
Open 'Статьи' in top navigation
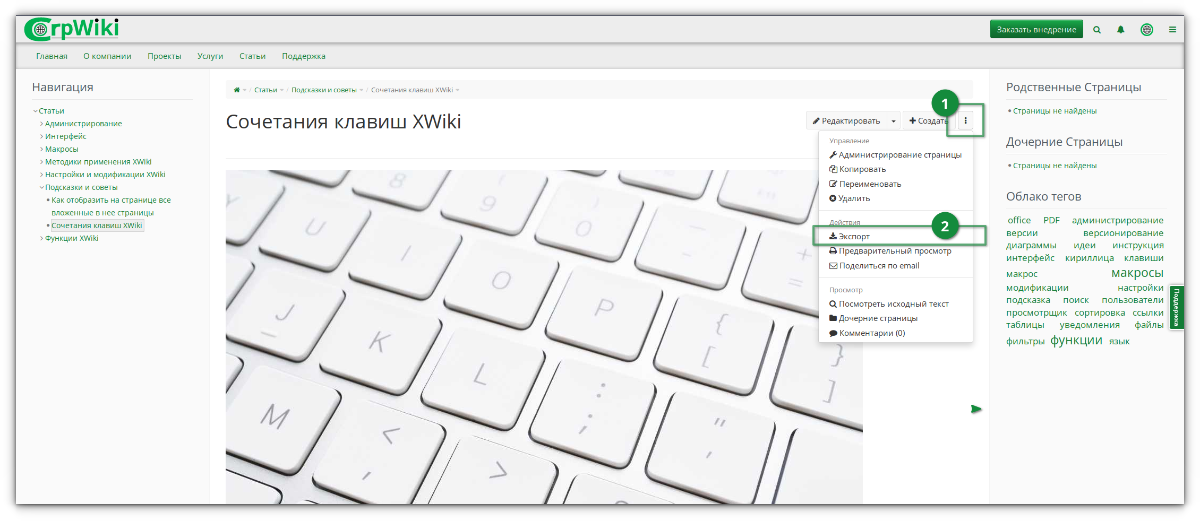(253, 56)
